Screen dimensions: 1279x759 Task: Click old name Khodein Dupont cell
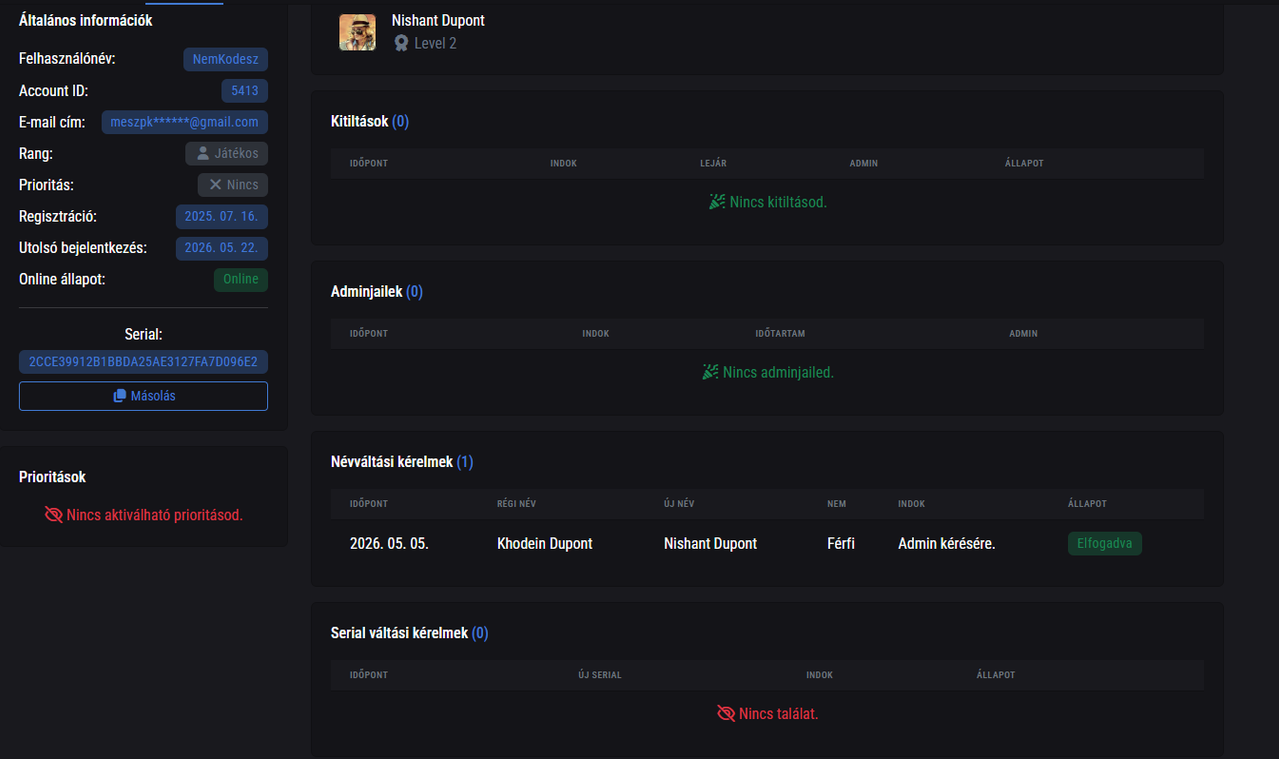[x=545, y=544]
